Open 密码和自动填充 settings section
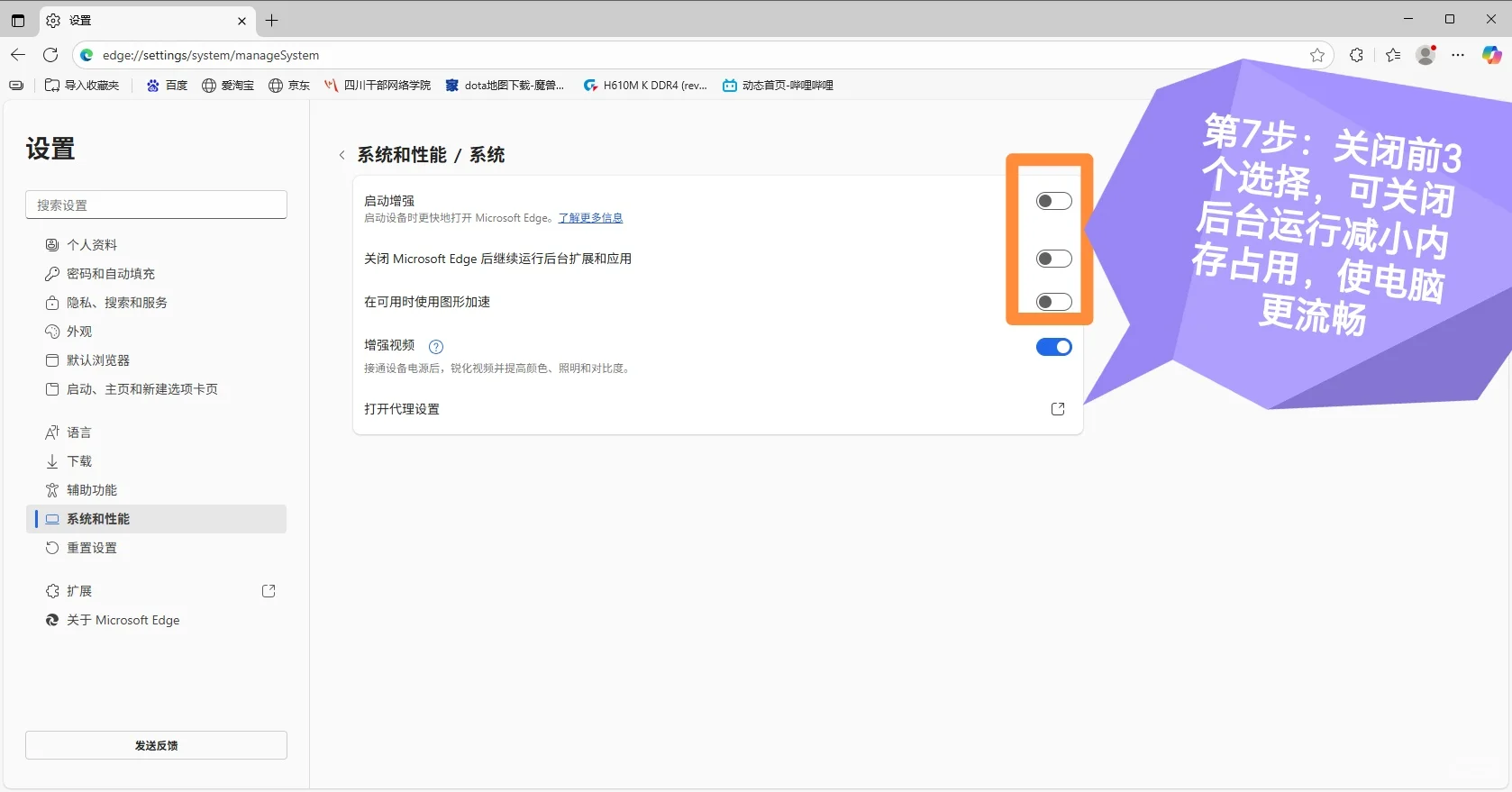 [x=156, y=274]
